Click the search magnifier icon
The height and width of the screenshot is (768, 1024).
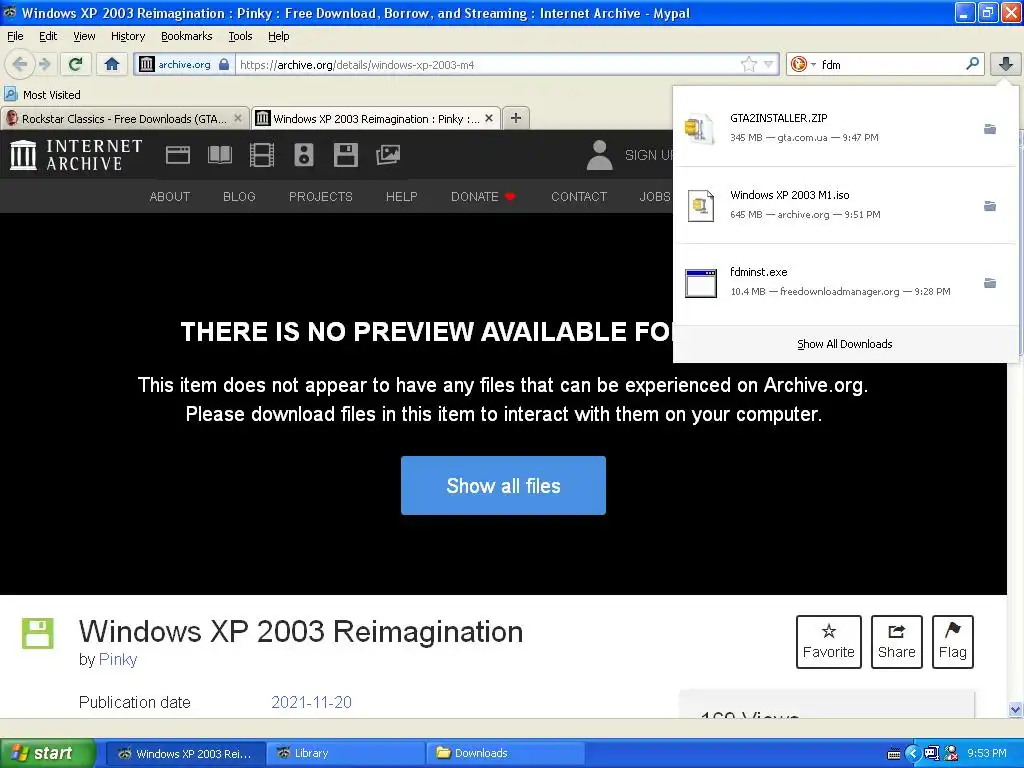click(x=972, y=64)
